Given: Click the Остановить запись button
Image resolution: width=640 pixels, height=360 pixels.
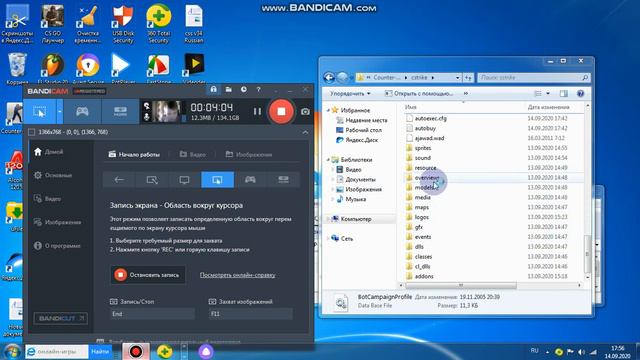Looking at the screenshot, I should (x=148, y=275).
